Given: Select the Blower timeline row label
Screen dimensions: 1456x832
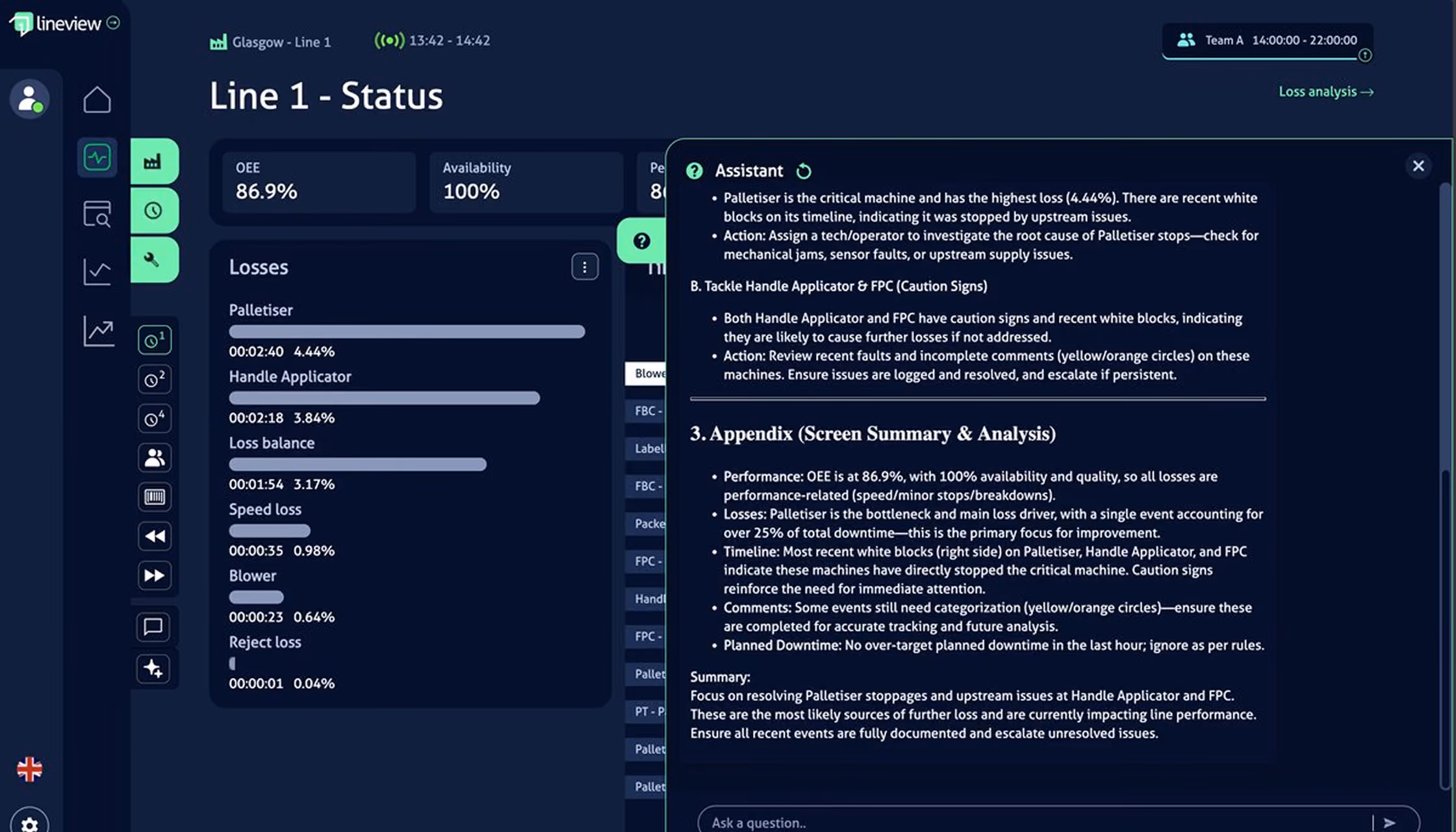Looking at the screenshot, I should pos(646,373).
